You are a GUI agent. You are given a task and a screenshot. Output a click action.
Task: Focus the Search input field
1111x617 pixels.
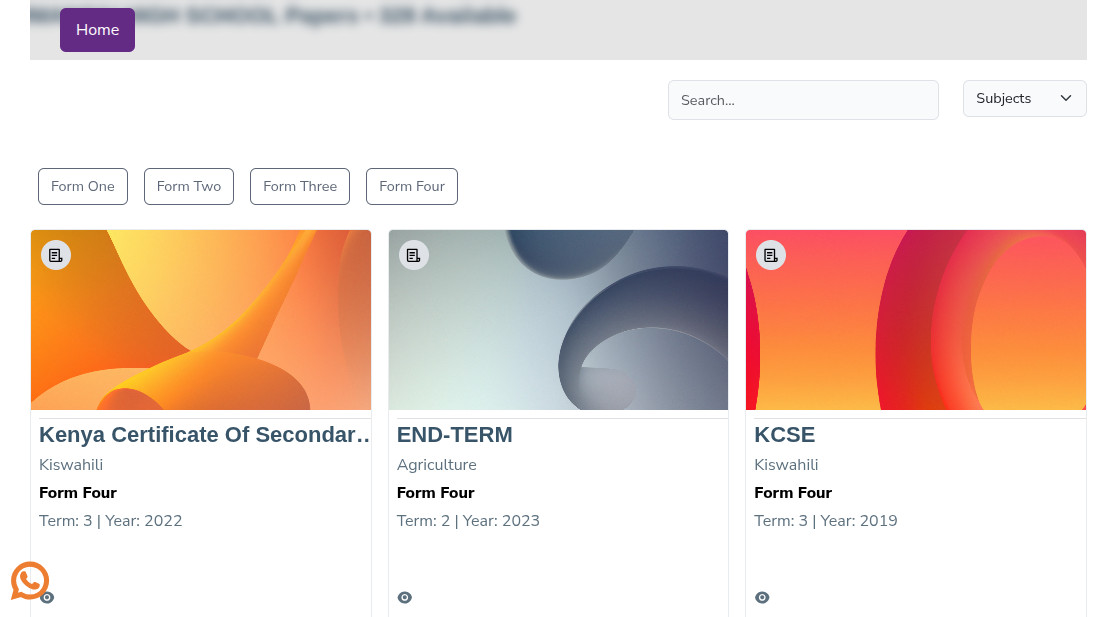coord(803,100)
